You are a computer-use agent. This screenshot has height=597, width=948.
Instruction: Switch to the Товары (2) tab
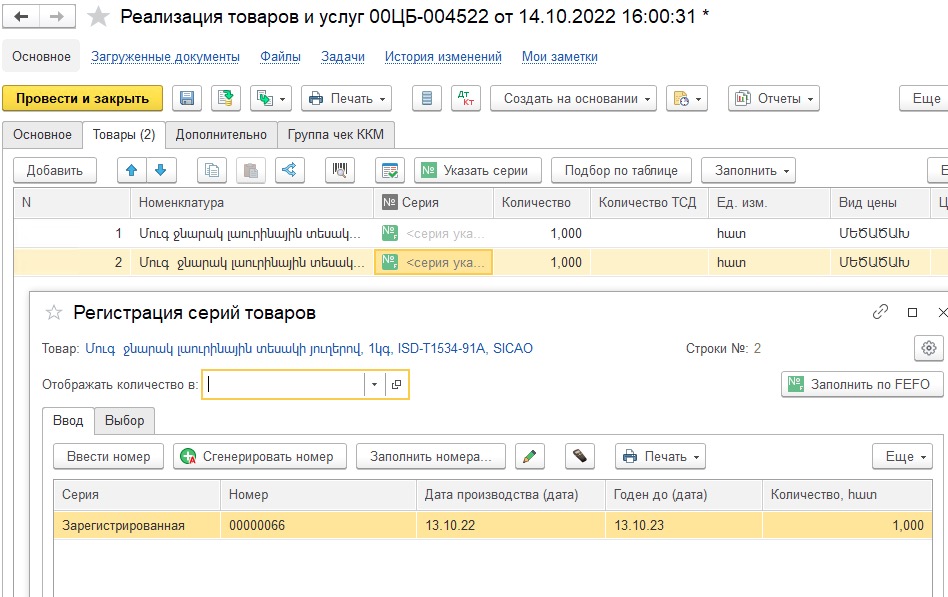click(x=124, y=135)
